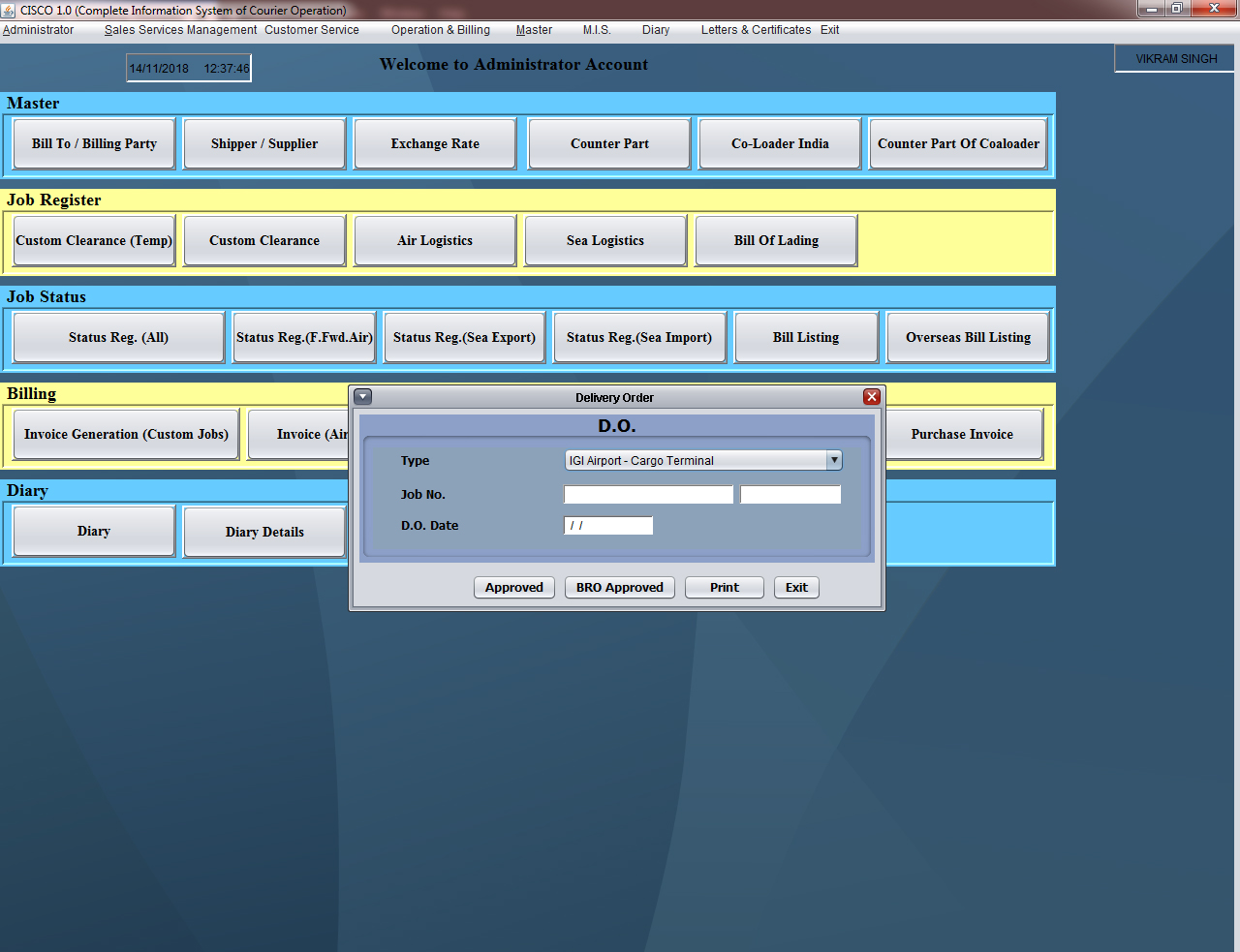Close the Delivery Order dialog
This screenshot has height=952, width=1240.
(872, 396)
